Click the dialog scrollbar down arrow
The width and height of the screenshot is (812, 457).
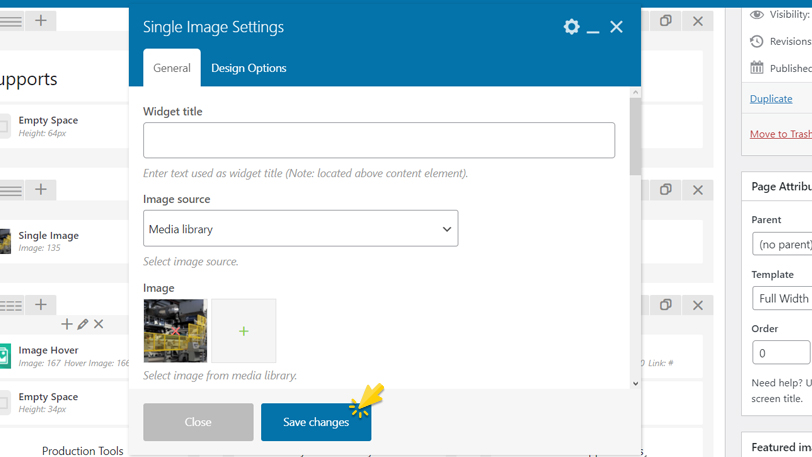click(x=635, y=383)
